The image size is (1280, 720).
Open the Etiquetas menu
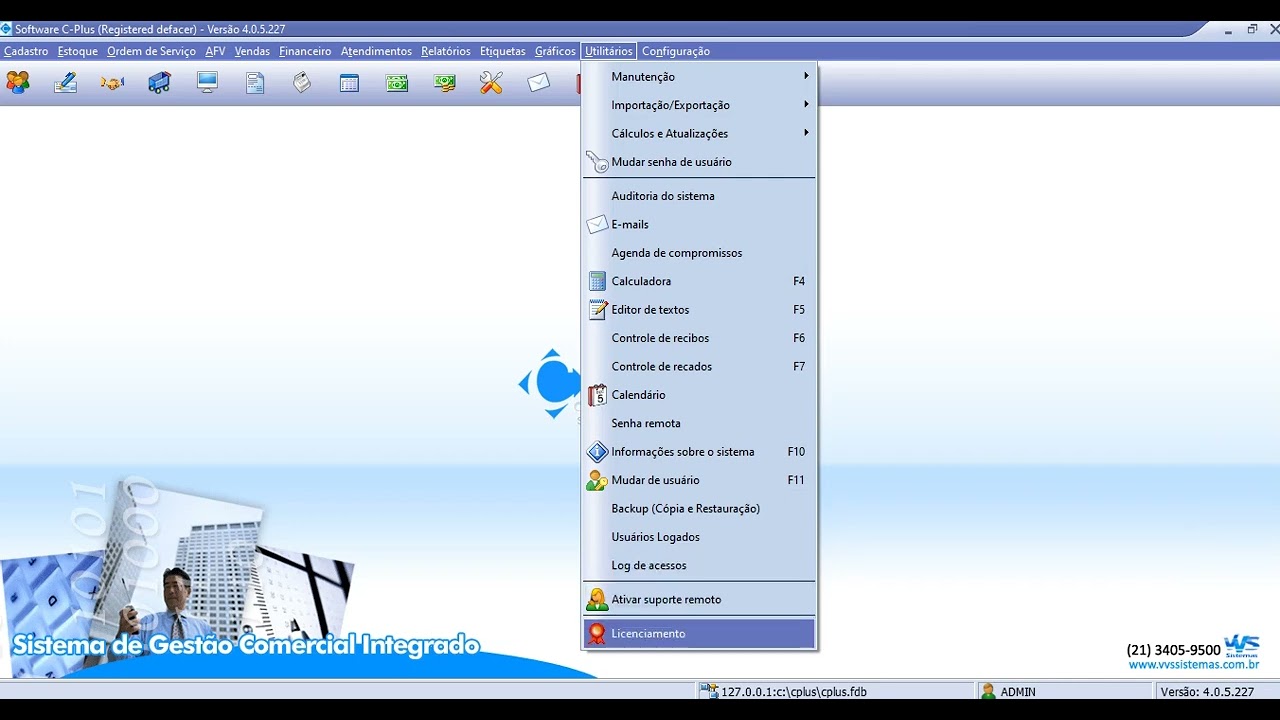click(x=502, y=51)
